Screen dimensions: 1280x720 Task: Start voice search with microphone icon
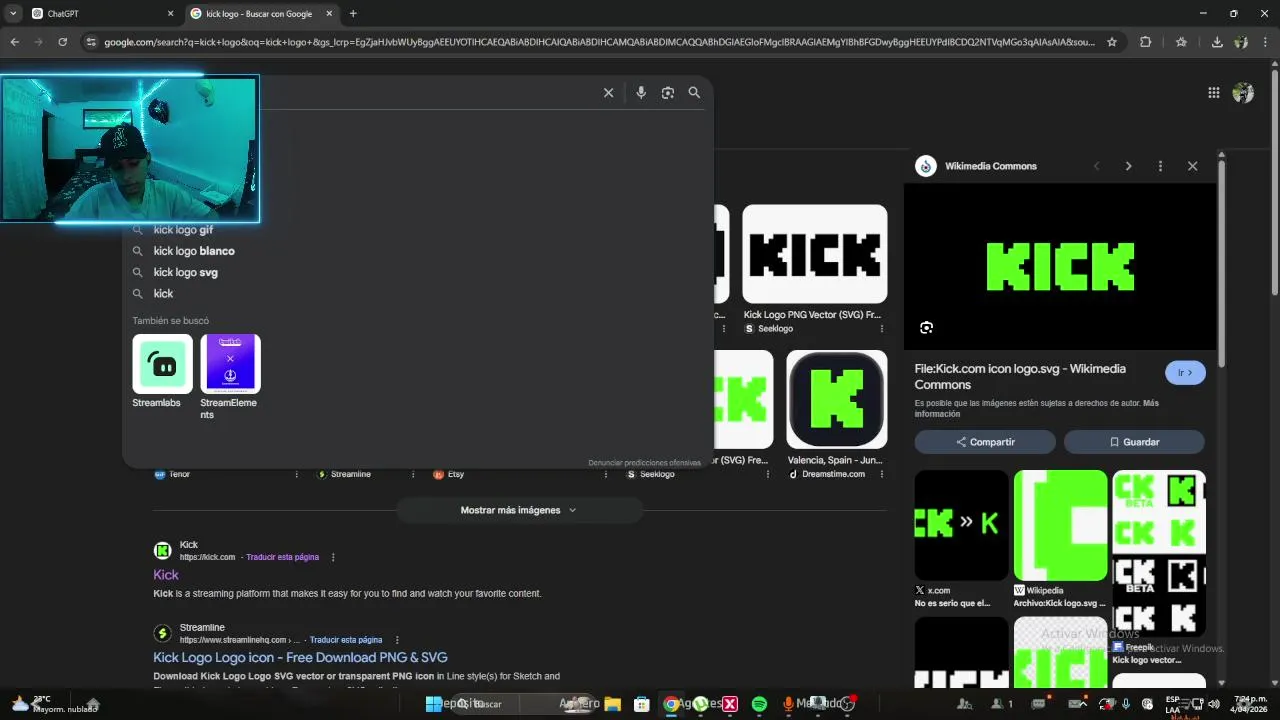point(641,92)
